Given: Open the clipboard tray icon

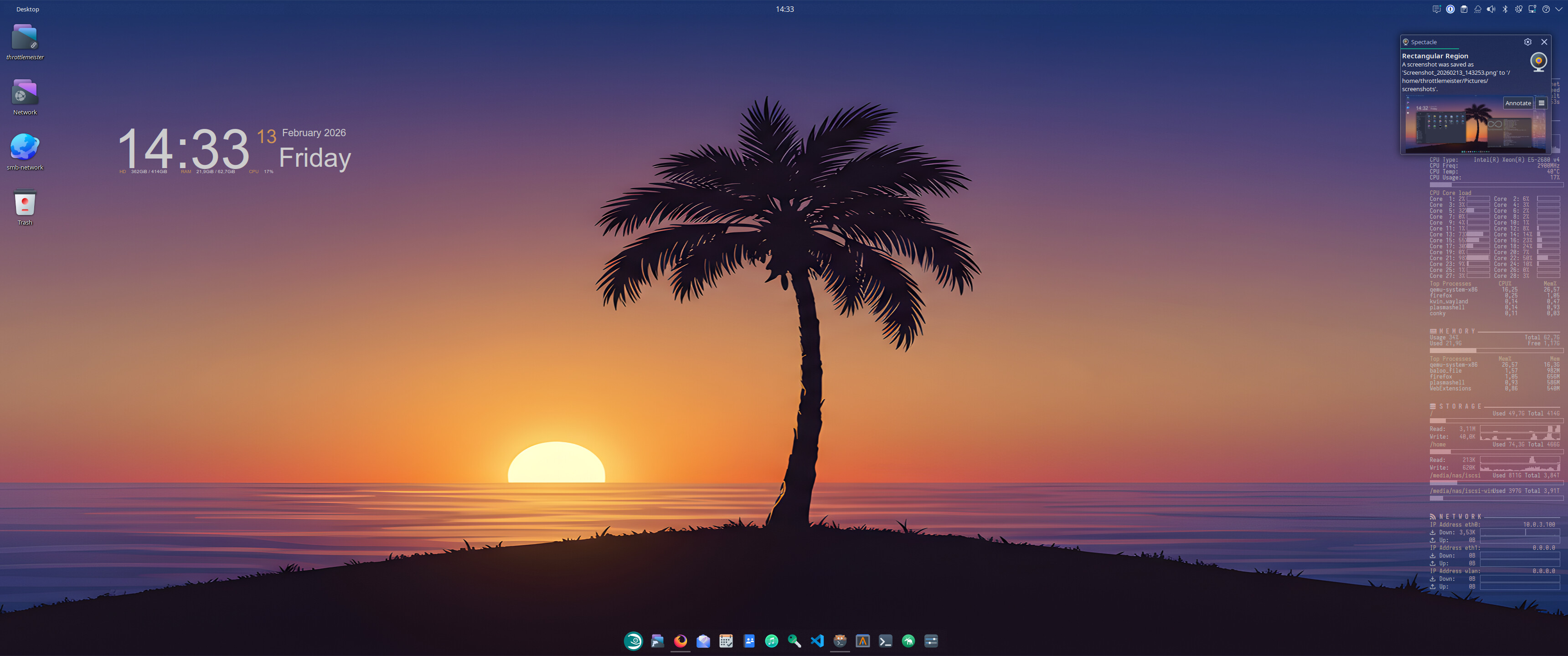Looking at the screenshot, I should (1464, 9).
